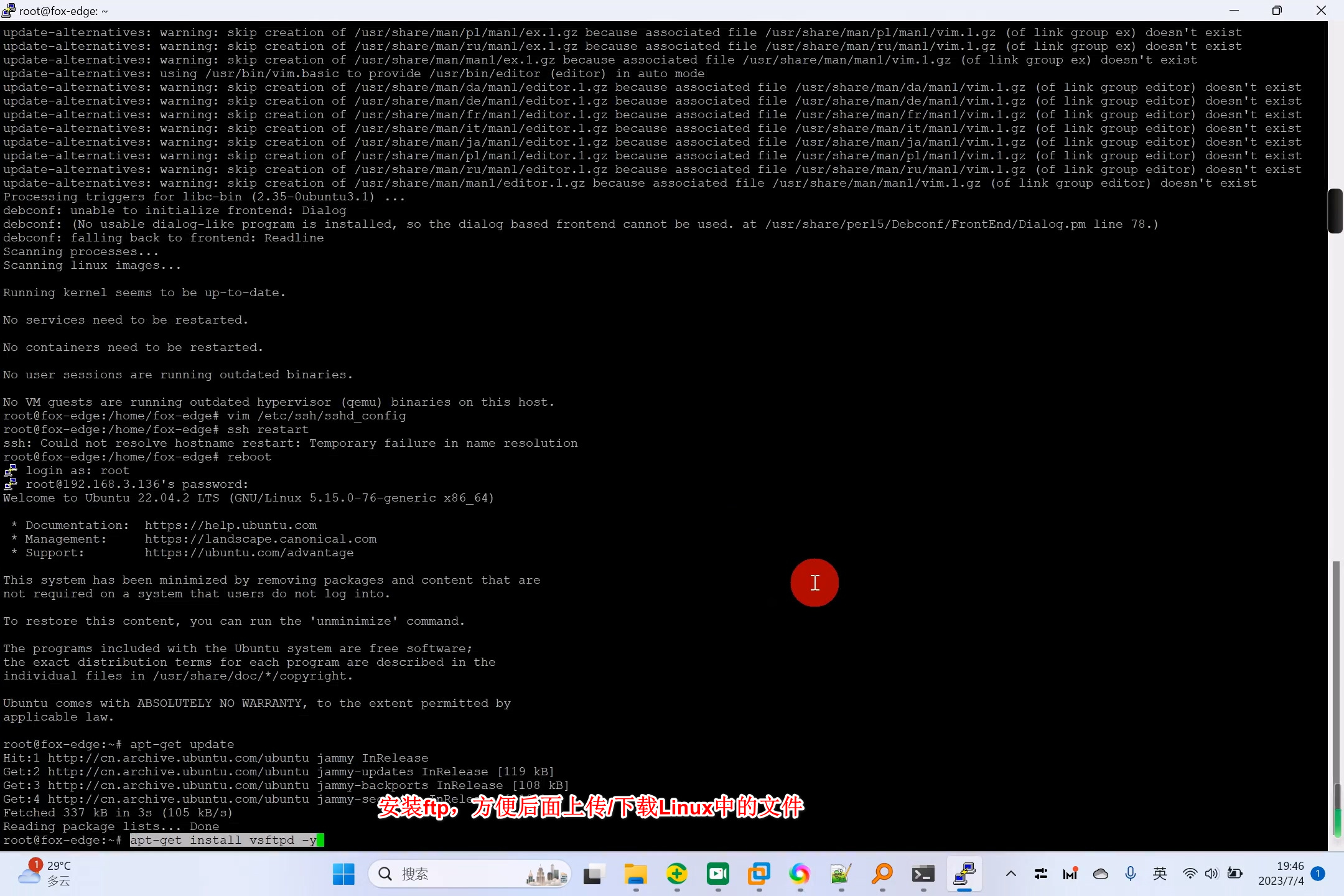The image size is (1344, 896).
Task: Open the battery status icon
Action: tap(1234, 874)
